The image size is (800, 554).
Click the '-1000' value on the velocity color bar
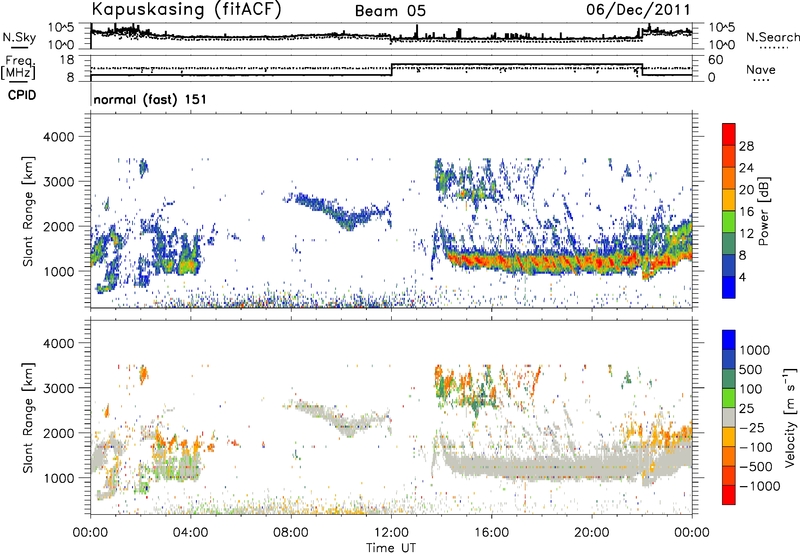[x=760, y=486]
